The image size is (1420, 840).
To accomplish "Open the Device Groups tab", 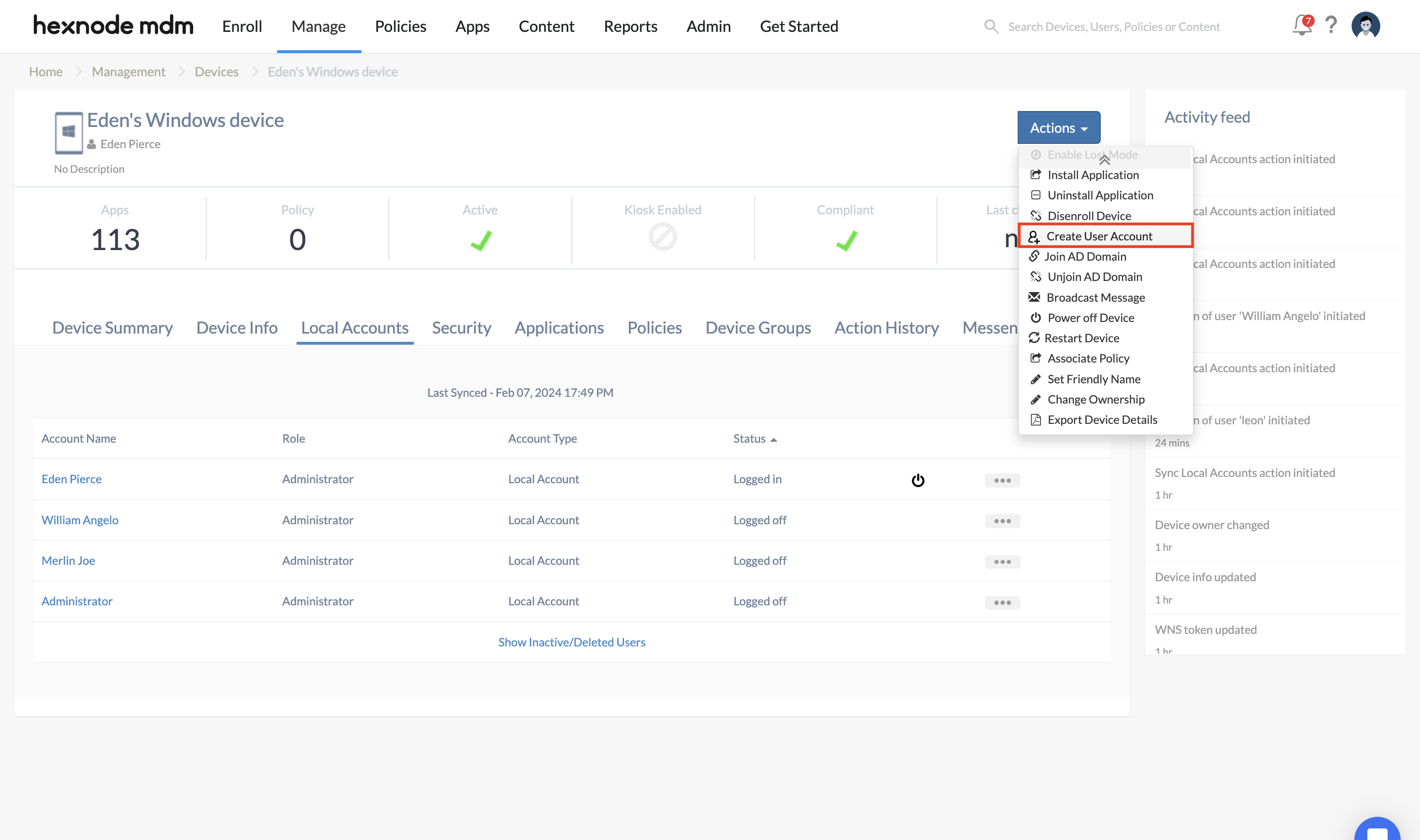I will pos(758,327).
